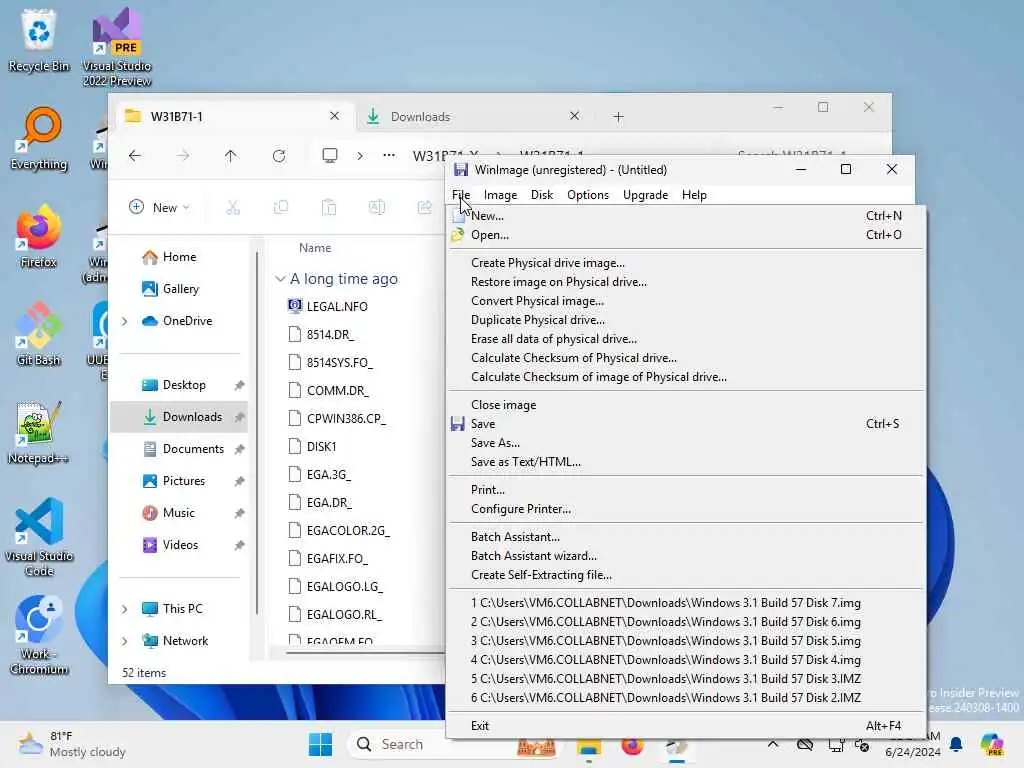
Task: Open the Disk menu in WinImage
Action: [541, 195]
